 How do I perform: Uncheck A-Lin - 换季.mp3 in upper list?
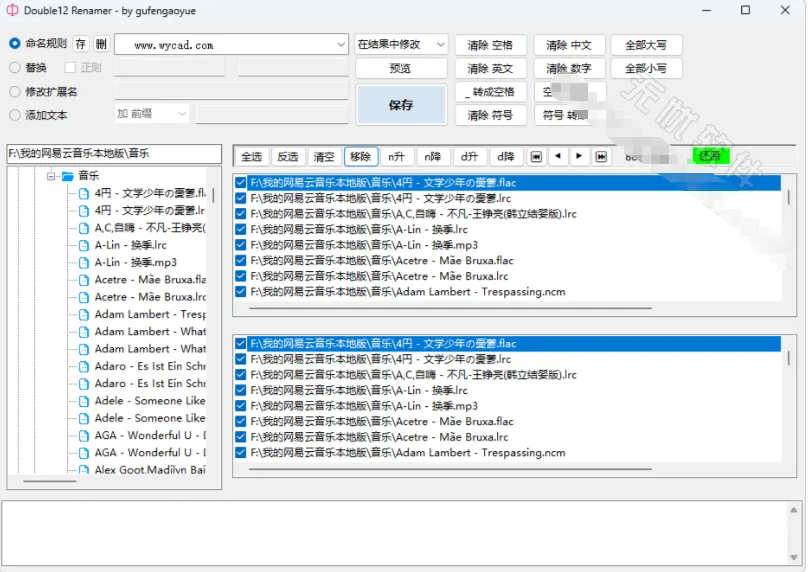(x=240, y=244)
